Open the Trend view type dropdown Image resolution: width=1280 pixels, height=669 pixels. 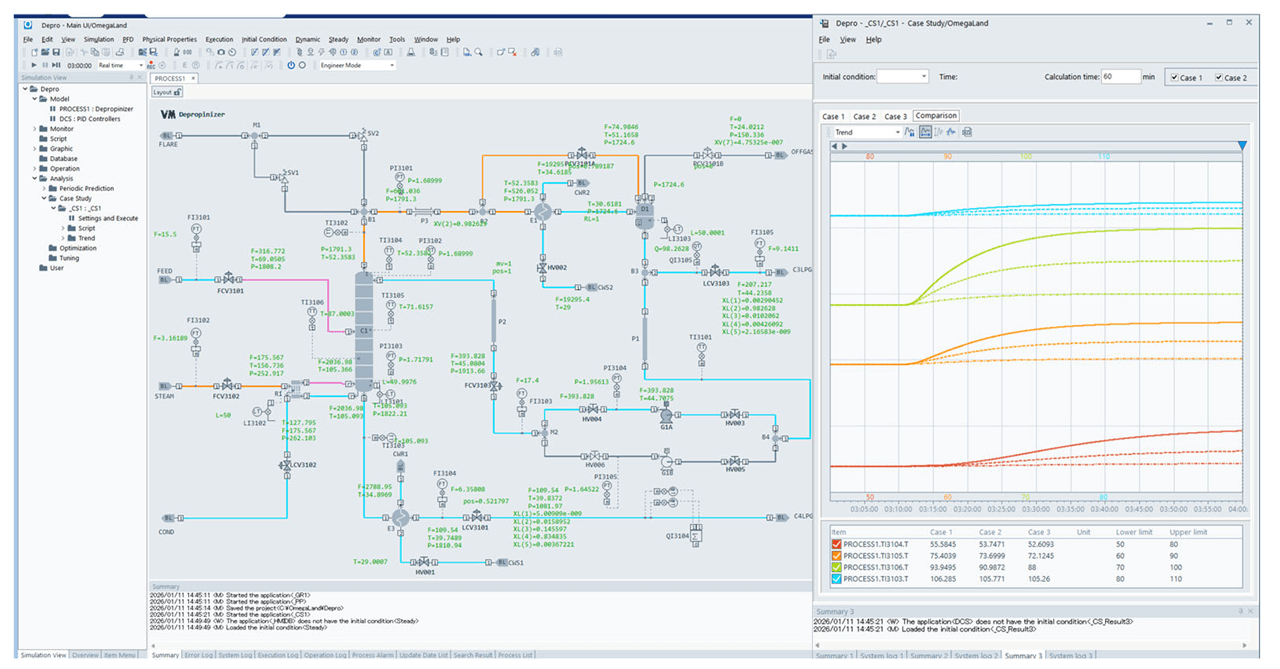(x=897, y=133)
